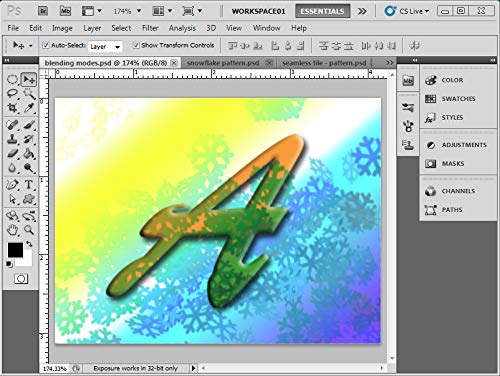Image resolution: width=500 pixels, height=376 pixels.
Task: Select the 3D Object Rotate tool
Action: point(13,216)
